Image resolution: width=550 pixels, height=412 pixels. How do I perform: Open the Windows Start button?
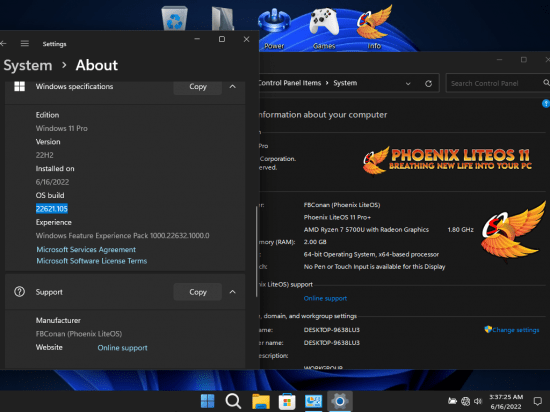coord(207,401)
